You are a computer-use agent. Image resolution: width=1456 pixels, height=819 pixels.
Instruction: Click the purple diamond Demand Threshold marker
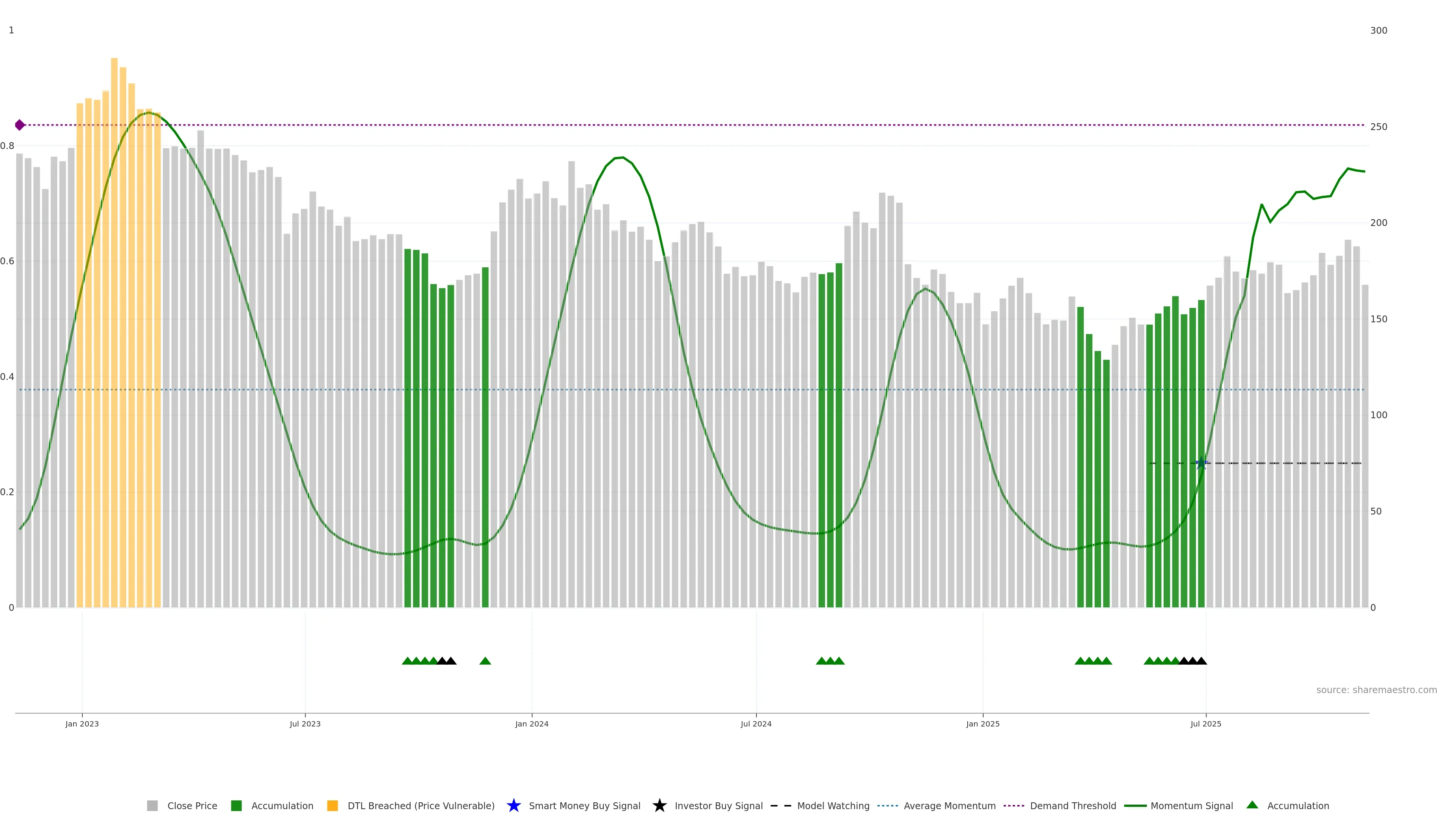point(20,125)
